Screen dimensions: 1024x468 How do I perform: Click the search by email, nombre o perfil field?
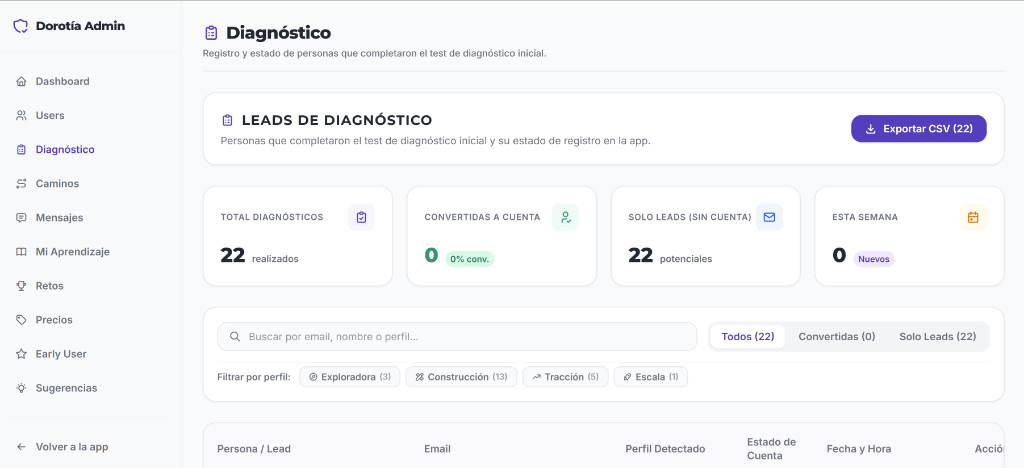point(457,337)
